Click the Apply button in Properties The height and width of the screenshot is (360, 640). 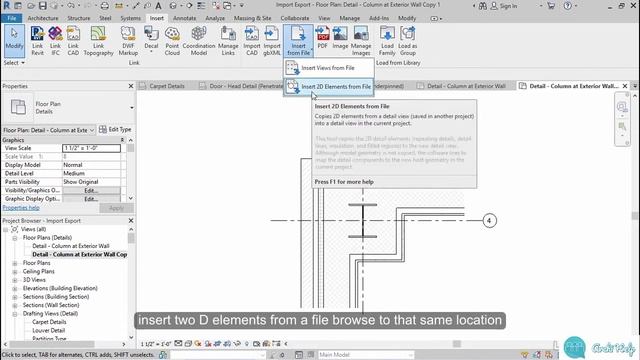click(116, 208)
